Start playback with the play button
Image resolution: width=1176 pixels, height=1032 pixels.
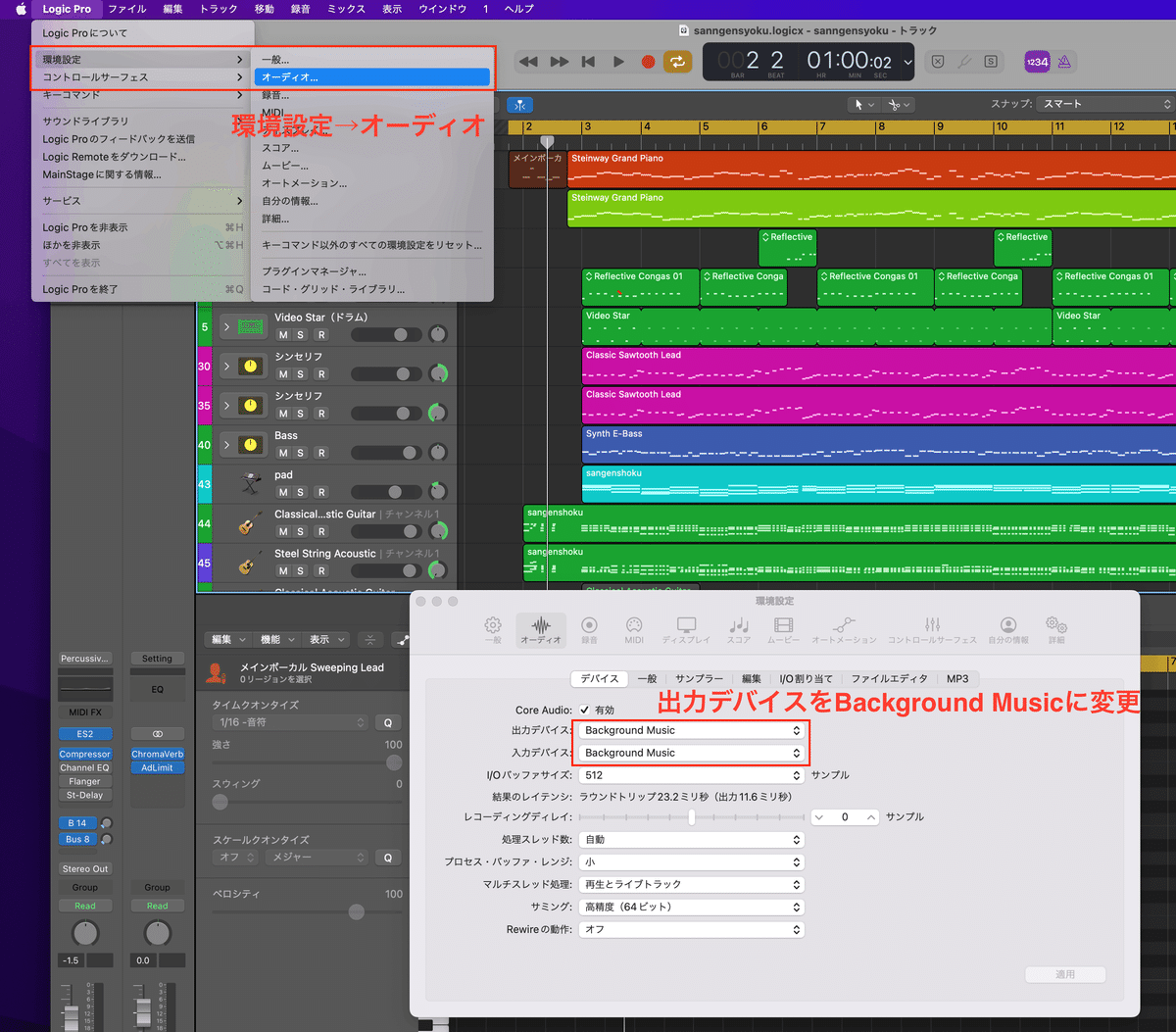point(618,62)
